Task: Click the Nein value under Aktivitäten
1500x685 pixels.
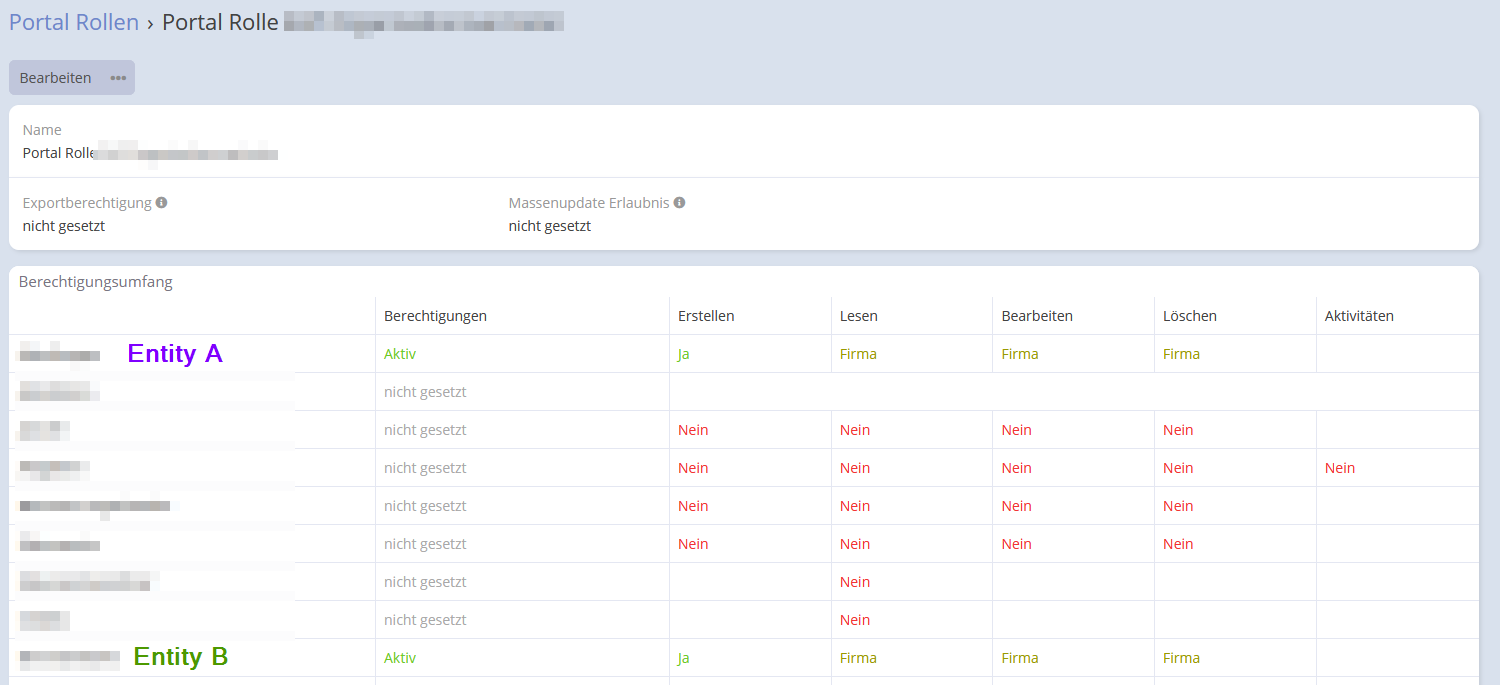Action: pyautogui.click(x=1340, y=468)
